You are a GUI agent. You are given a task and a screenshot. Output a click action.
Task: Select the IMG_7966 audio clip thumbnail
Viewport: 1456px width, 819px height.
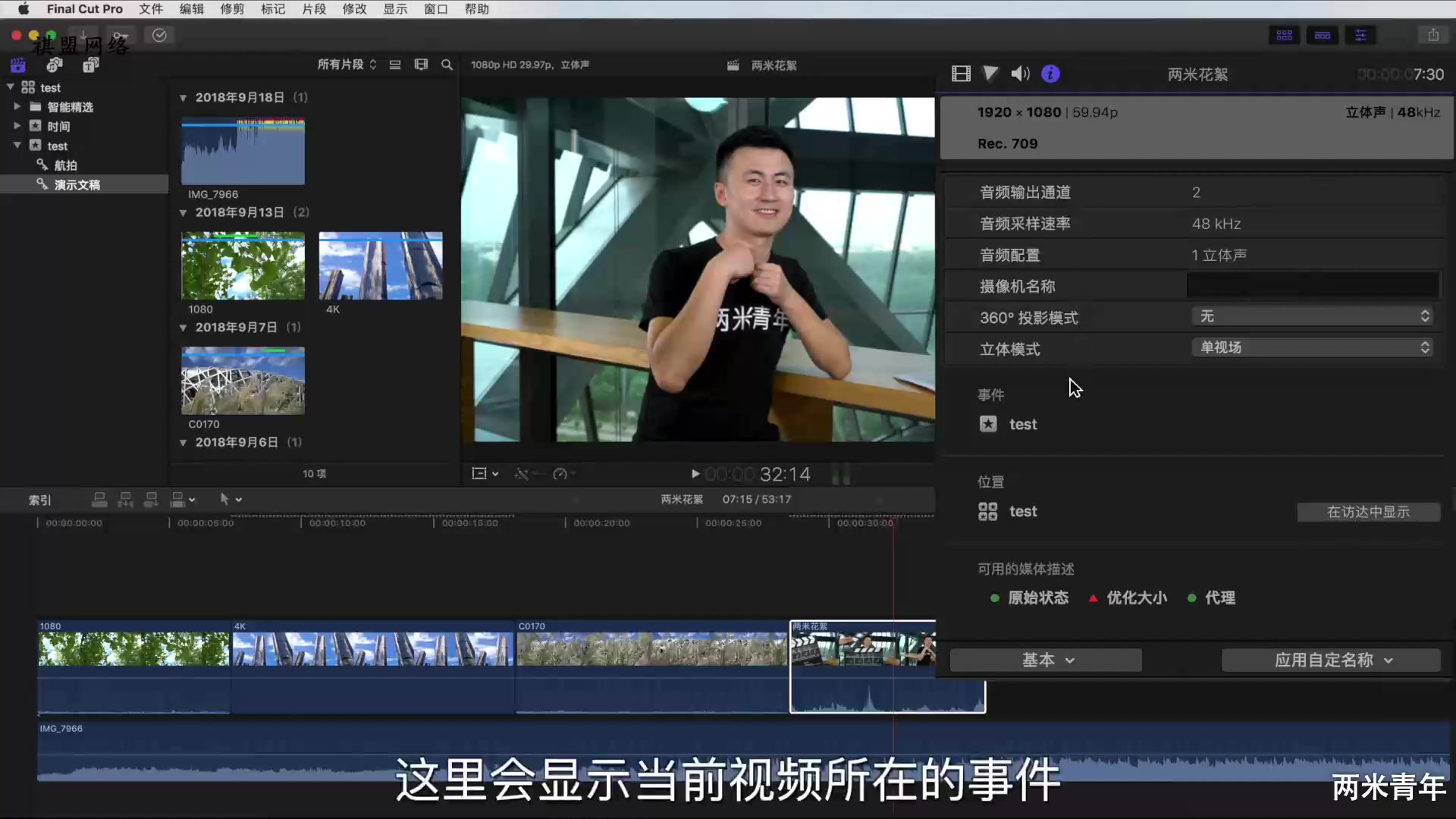[x=243, y=152]
